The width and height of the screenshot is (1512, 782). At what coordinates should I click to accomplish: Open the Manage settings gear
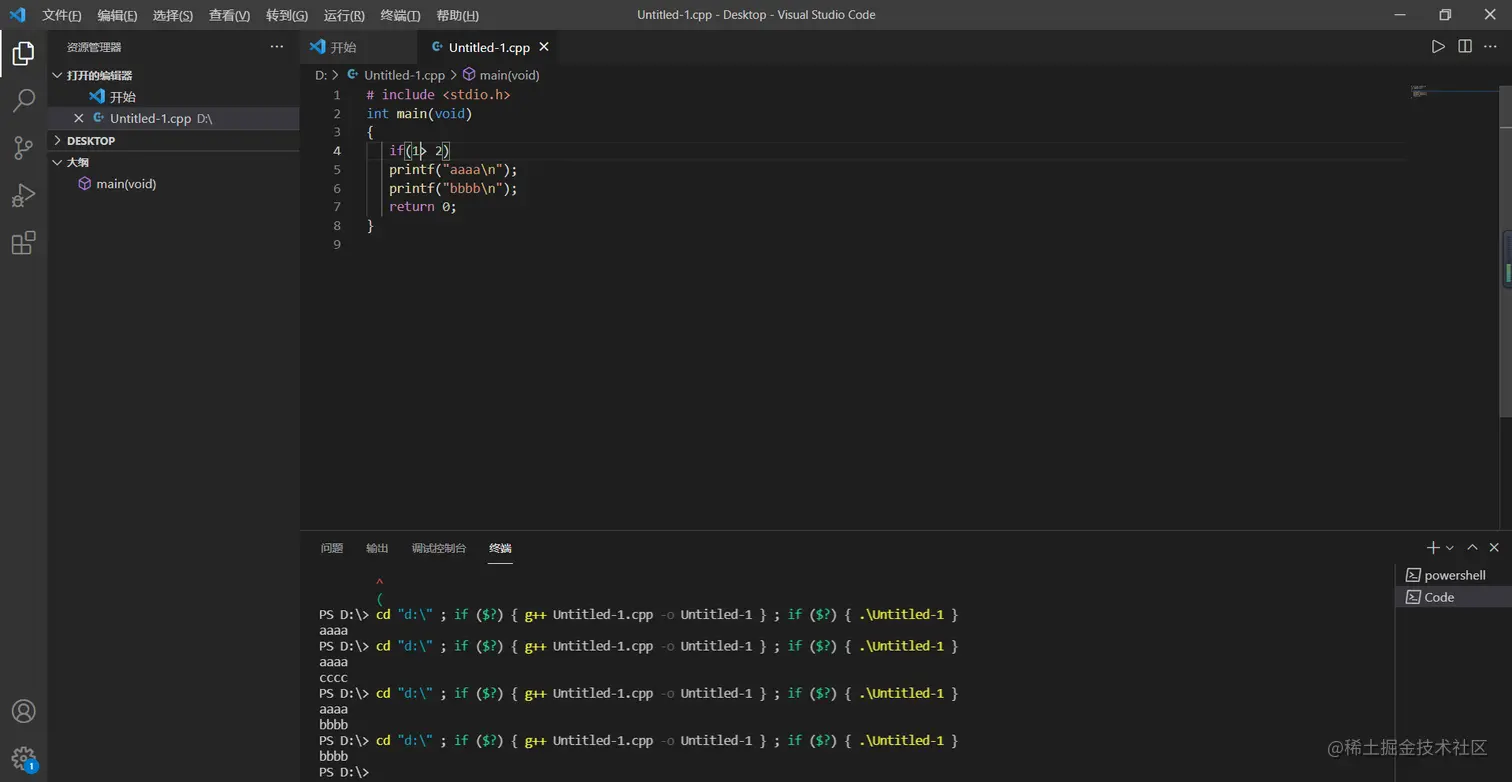pyautogui.click(x=23, y=758)
